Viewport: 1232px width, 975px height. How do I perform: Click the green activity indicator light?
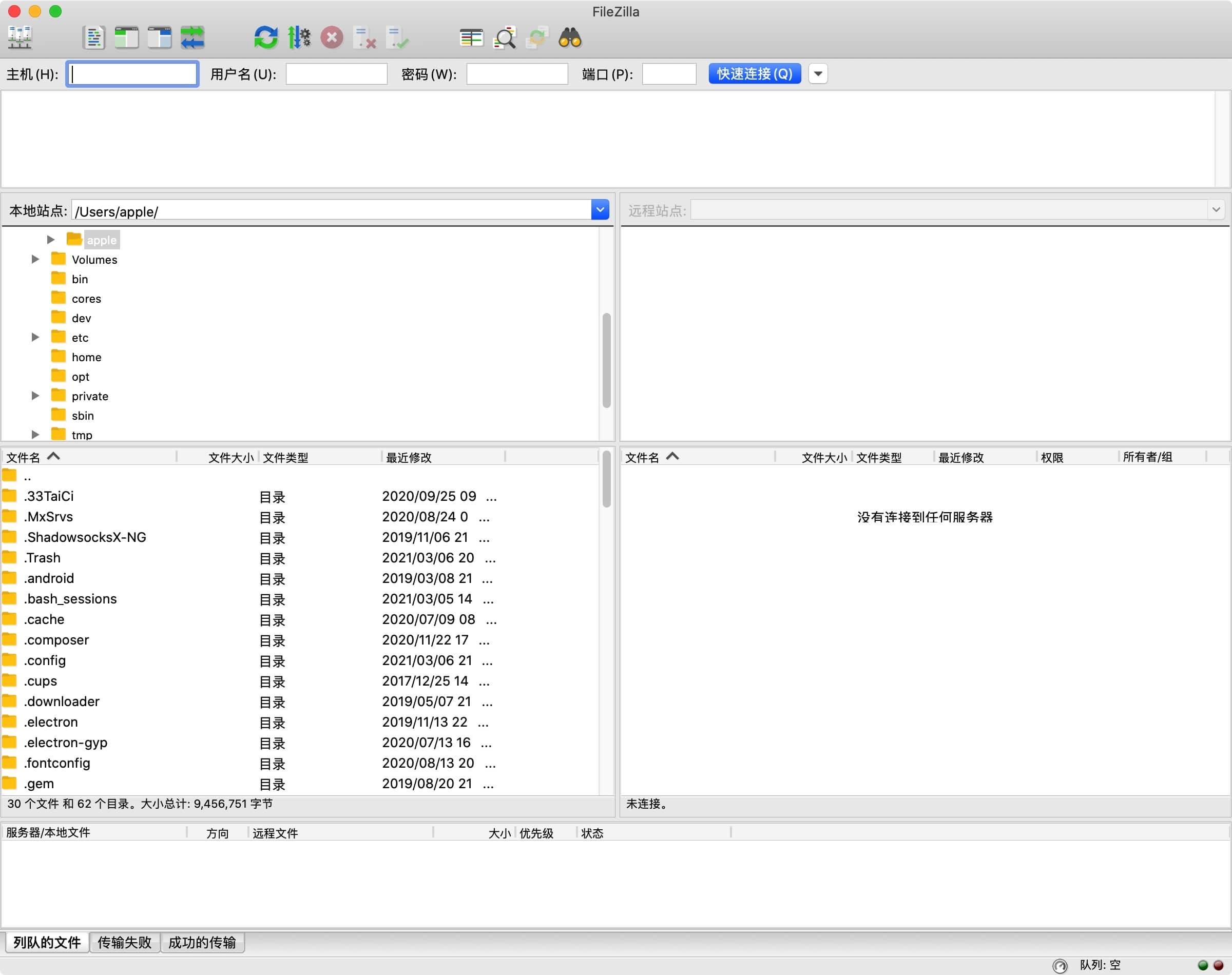1203,965
